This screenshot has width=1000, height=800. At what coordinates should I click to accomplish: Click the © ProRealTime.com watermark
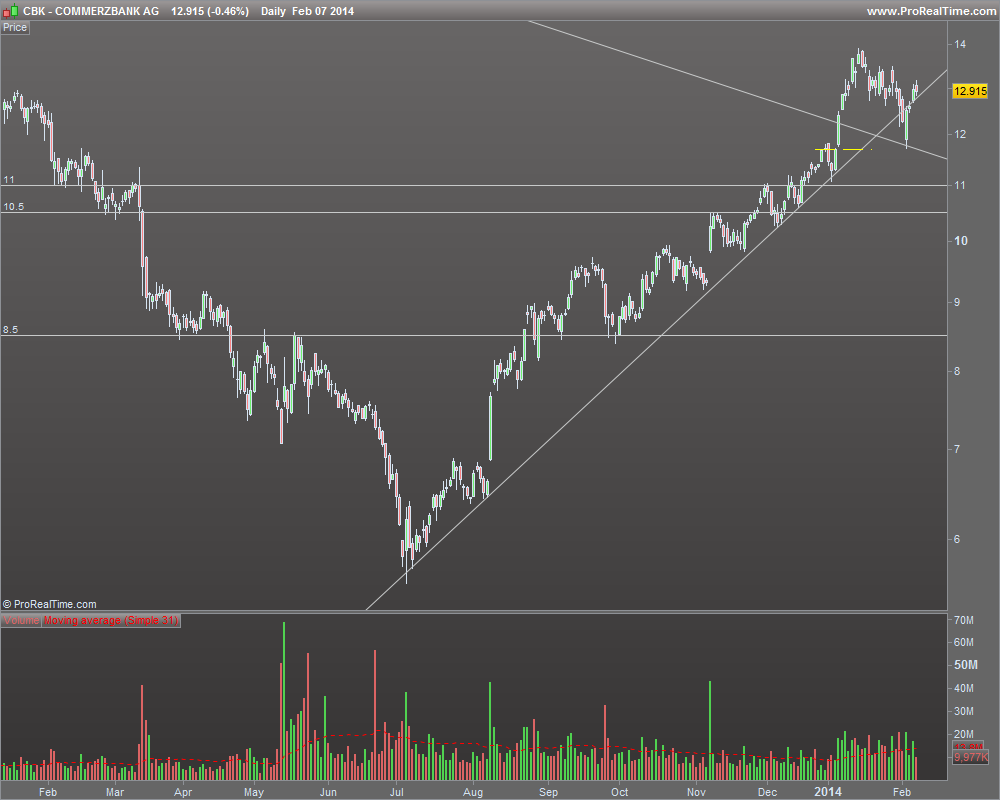pyautogui.click(x=50, y=604)
